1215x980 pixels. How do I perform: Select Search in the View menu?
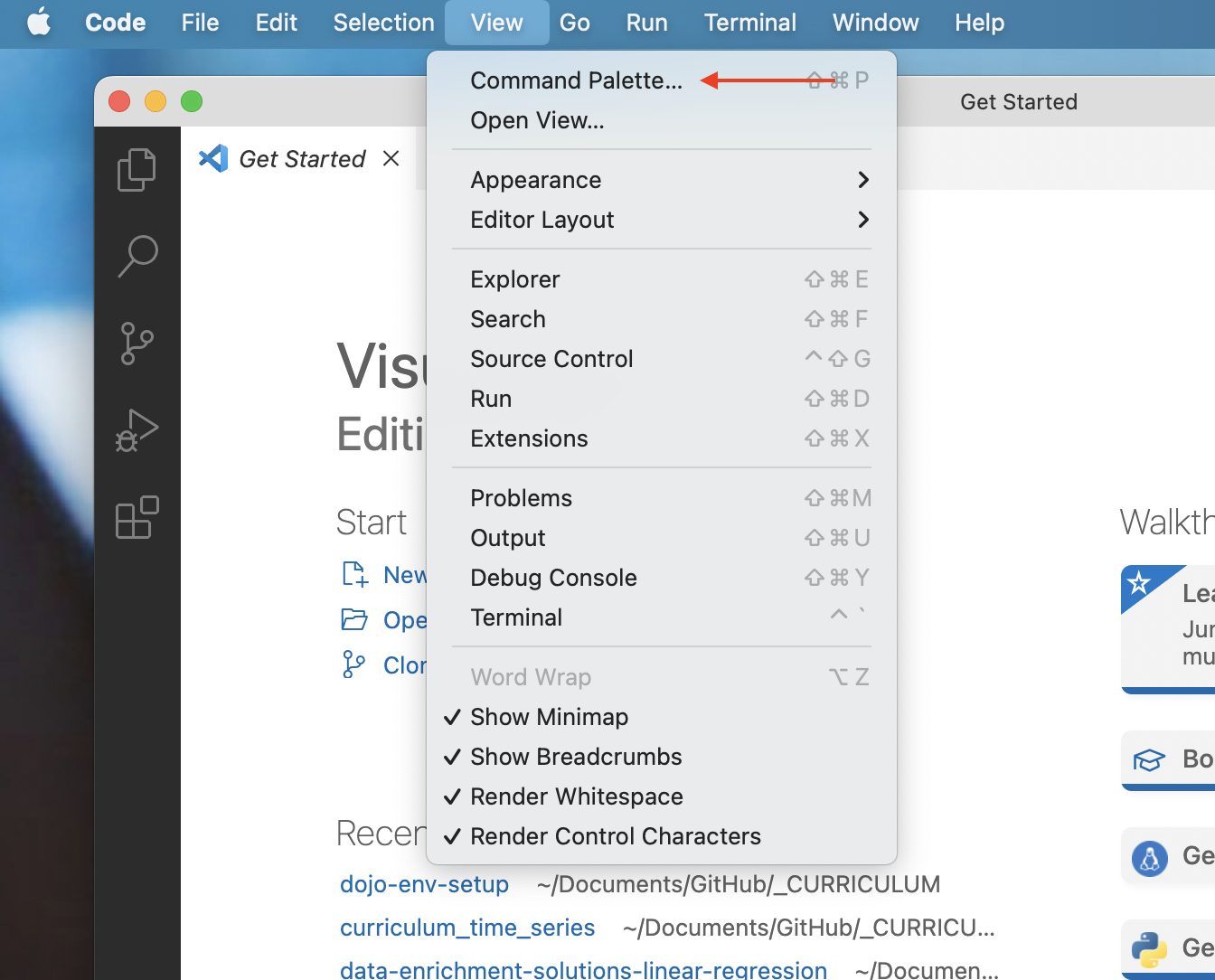point(662,319)
